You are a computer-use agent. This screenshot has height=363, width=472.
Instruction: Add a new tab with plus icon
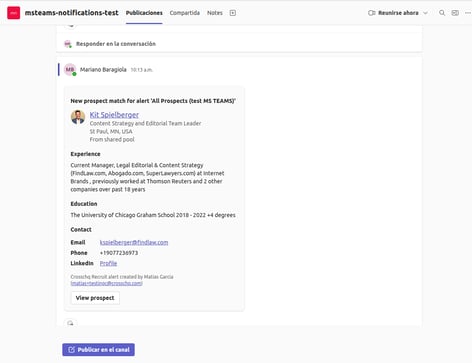pos(233,13)
